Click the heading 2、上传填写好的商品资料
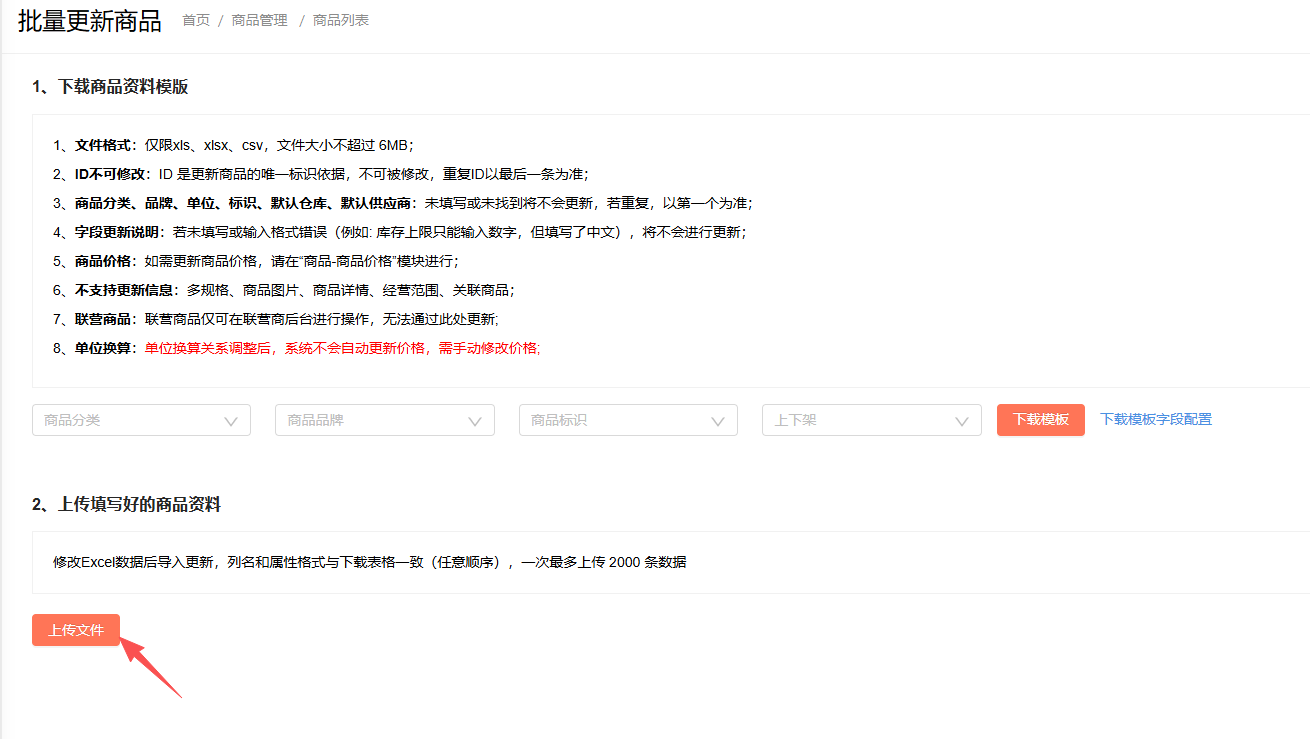Screen dimensions: 1310x739 (126, 505)
